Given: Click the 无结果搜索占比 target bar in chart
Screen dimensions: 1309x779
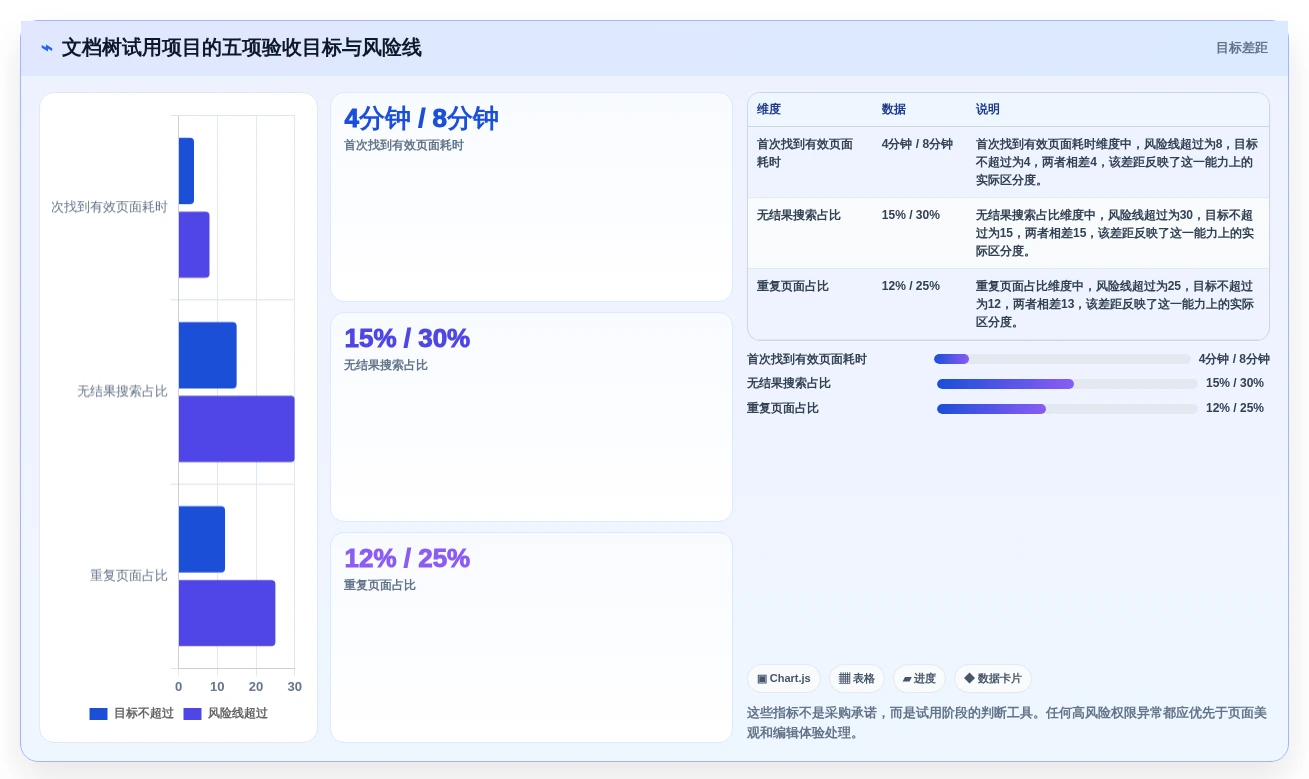Looking at the screenshot, I should (208, 355).
